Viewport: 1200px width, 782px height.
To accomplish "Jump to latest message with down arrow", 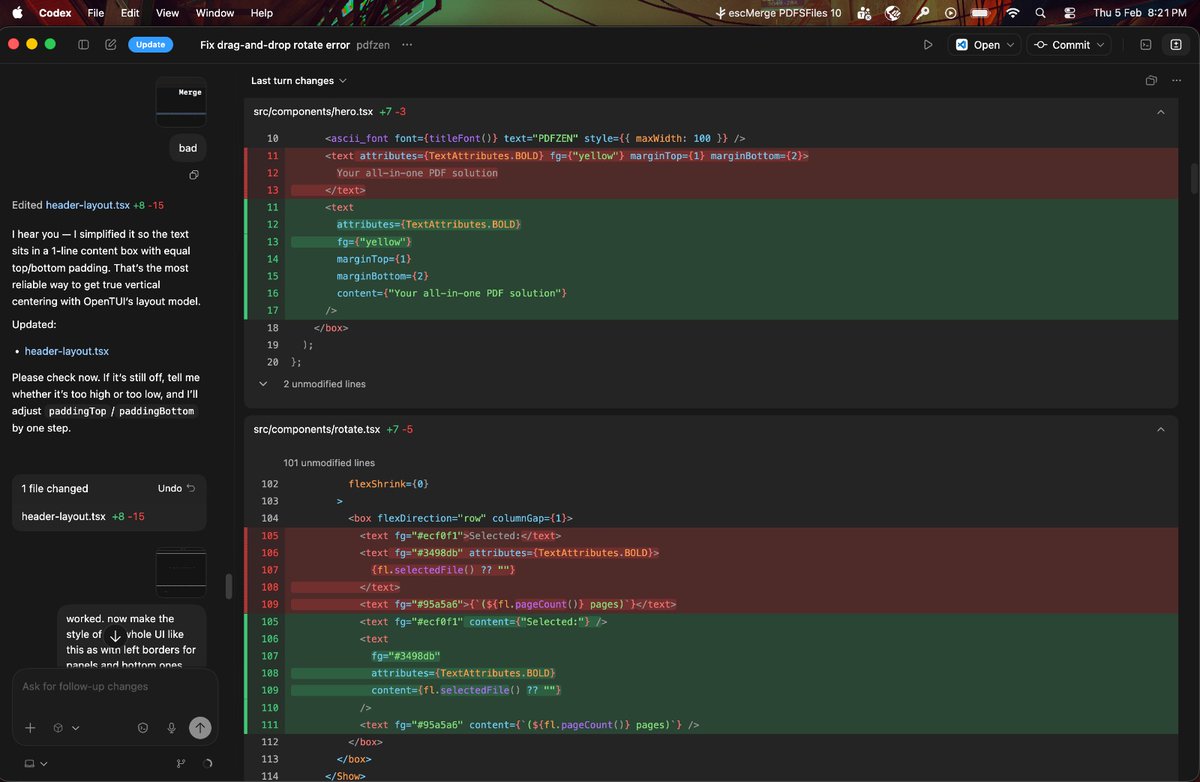I will pos(115,636).
